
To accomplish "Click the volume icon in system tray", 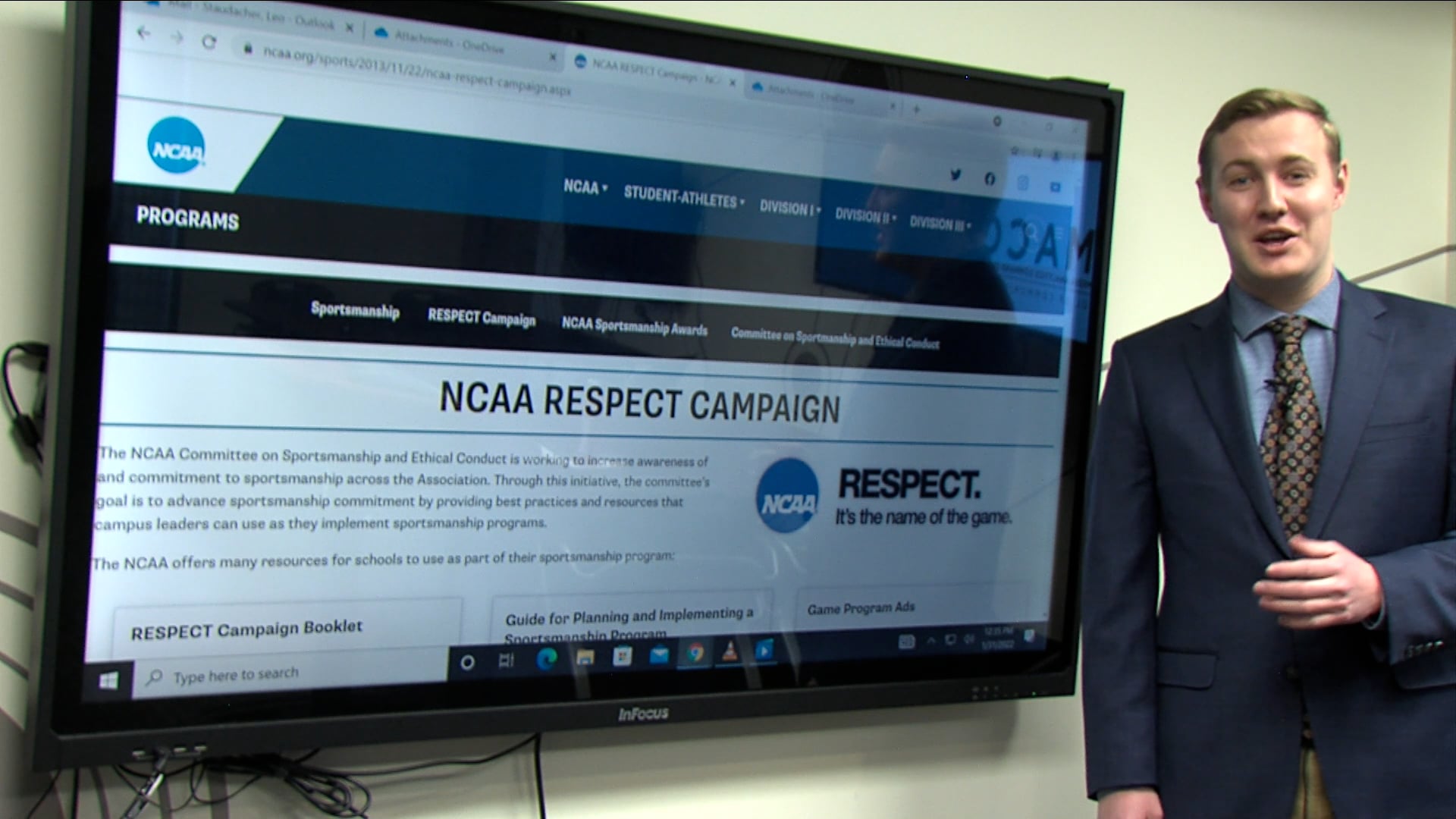I will coord(968,640).
